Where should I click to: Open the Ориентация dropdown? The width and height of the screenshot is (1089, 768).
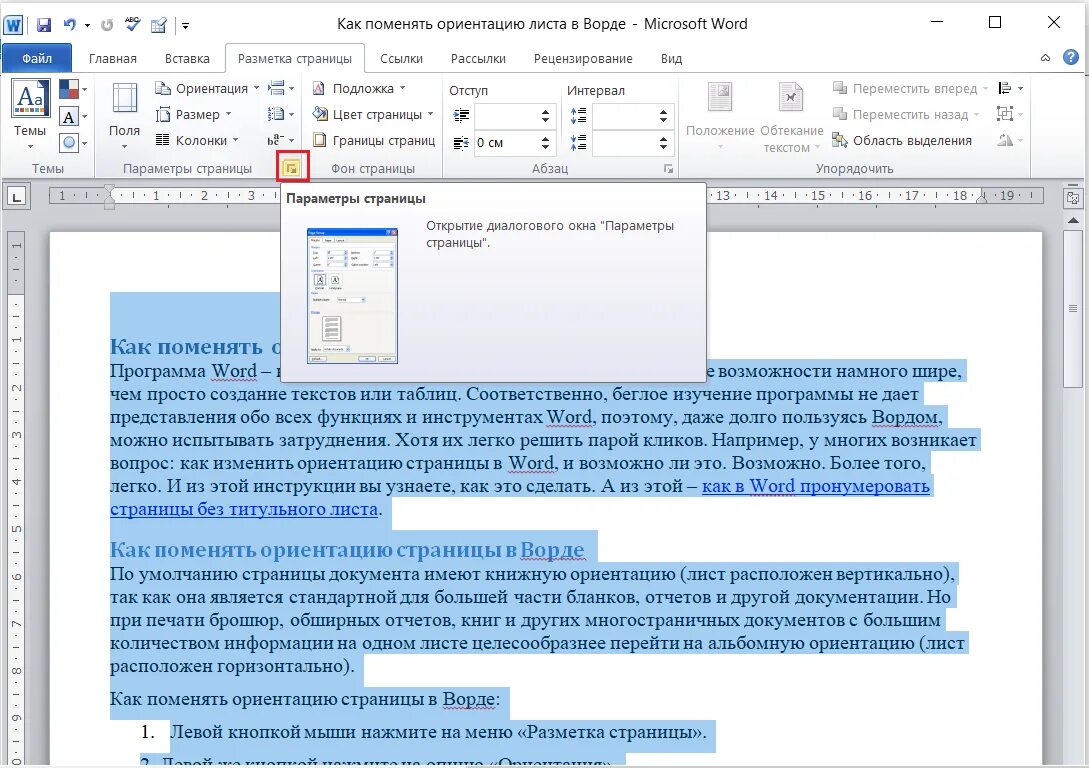[207, 88]
